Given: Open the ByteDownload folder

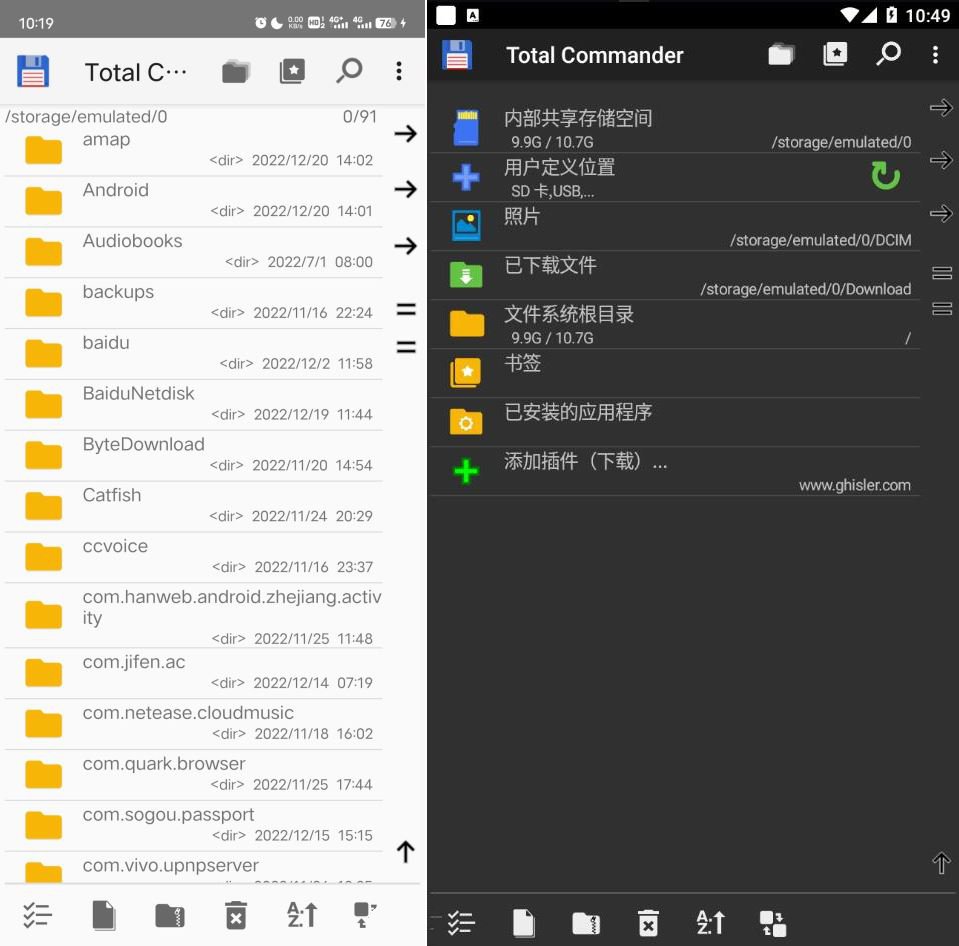Looking at the screenshot, I should coord(193,455).
